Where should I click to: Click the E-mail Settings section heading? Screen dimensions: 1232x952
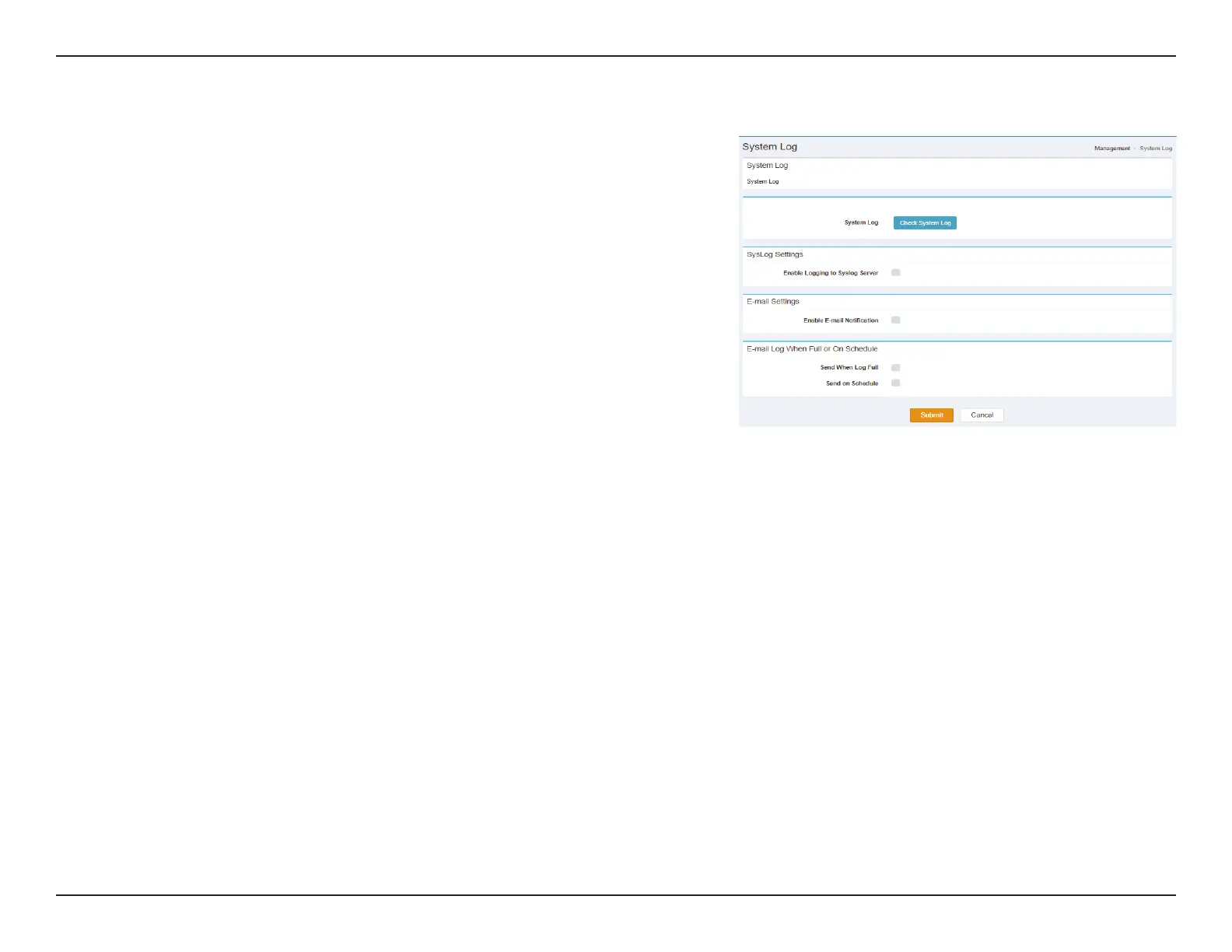[773, 302]
